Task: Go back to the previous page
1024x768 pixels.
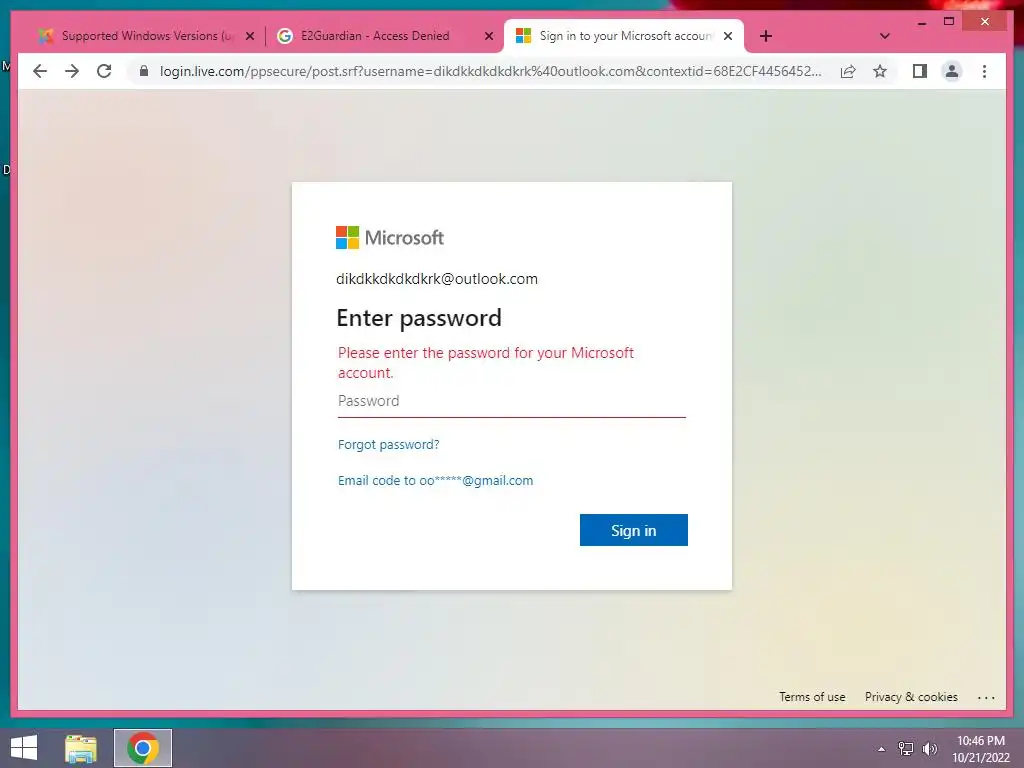Action: [40, 71]
